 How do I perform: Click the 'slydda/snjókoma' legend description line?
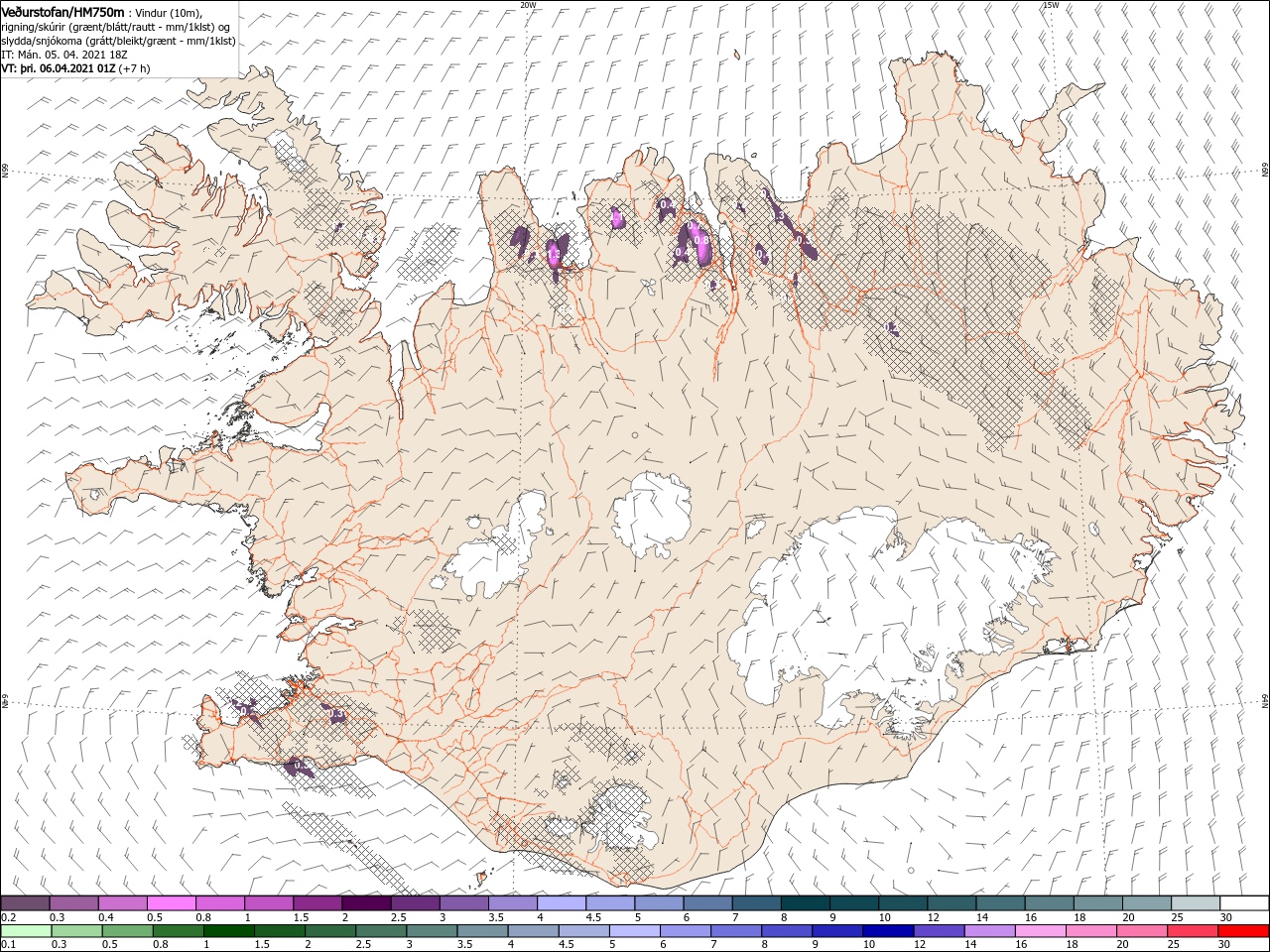[x=118, y=41]
